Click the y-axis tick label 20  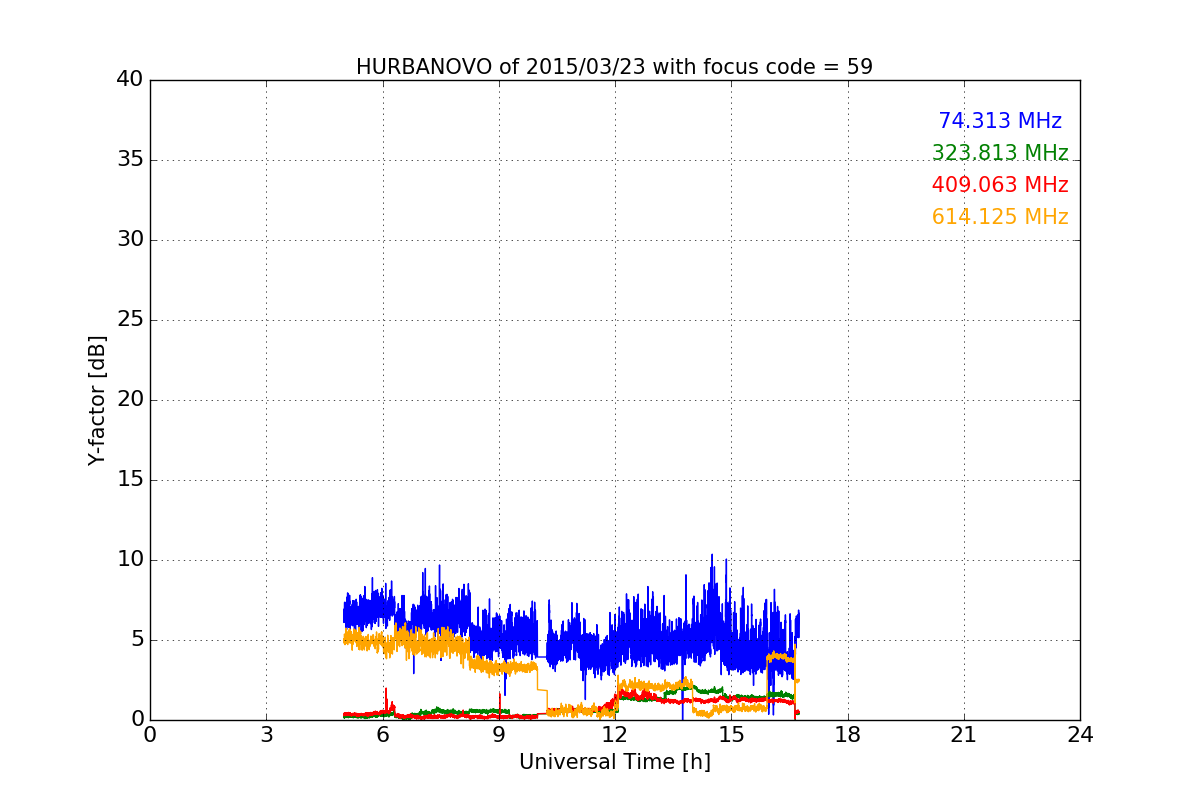(x=130, y=400)
